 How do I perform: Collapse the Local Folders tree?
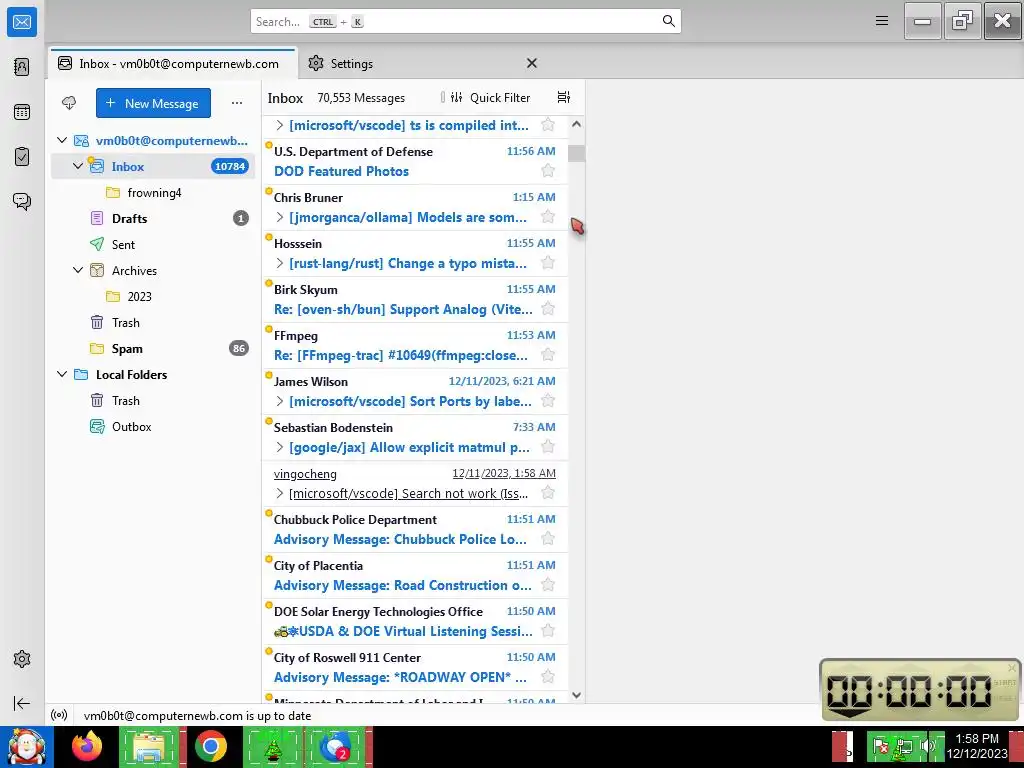point(62,374)
